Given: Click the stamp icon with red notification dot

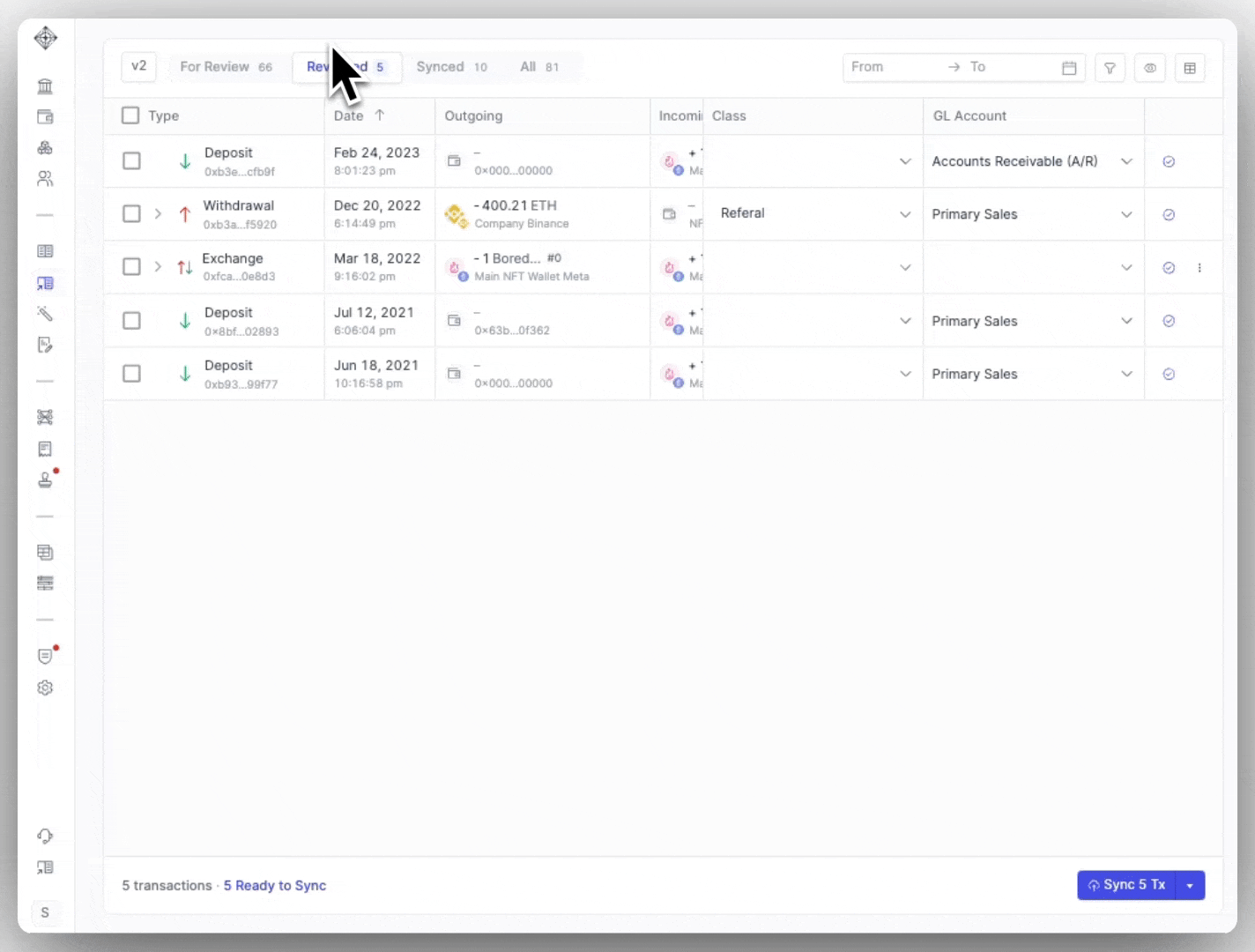Looking at the screenshot, I should point(45,480).
